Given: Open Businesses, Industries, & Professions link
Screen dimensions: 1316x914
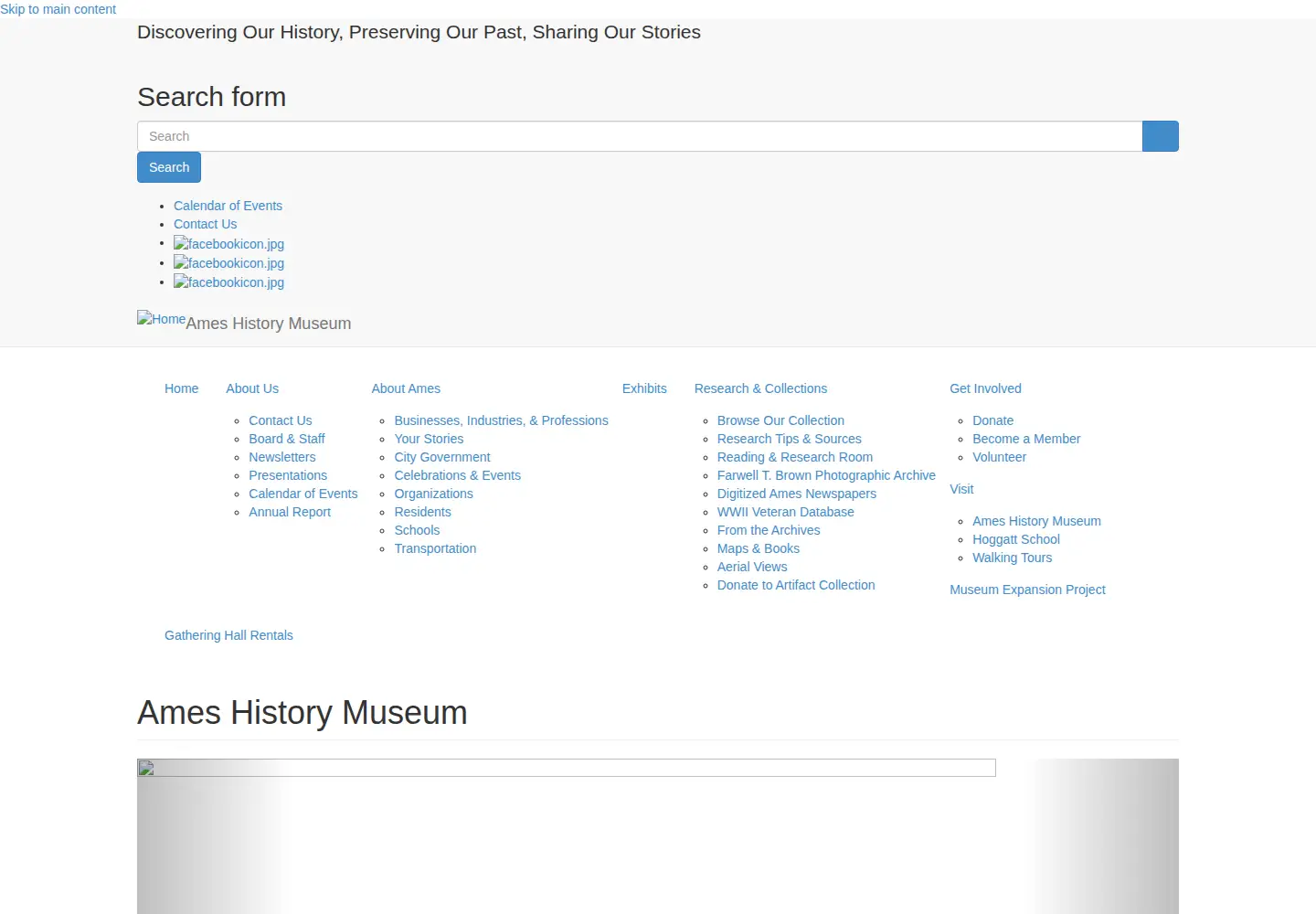Looking at the screenshot, I should (x=501, y=420).
